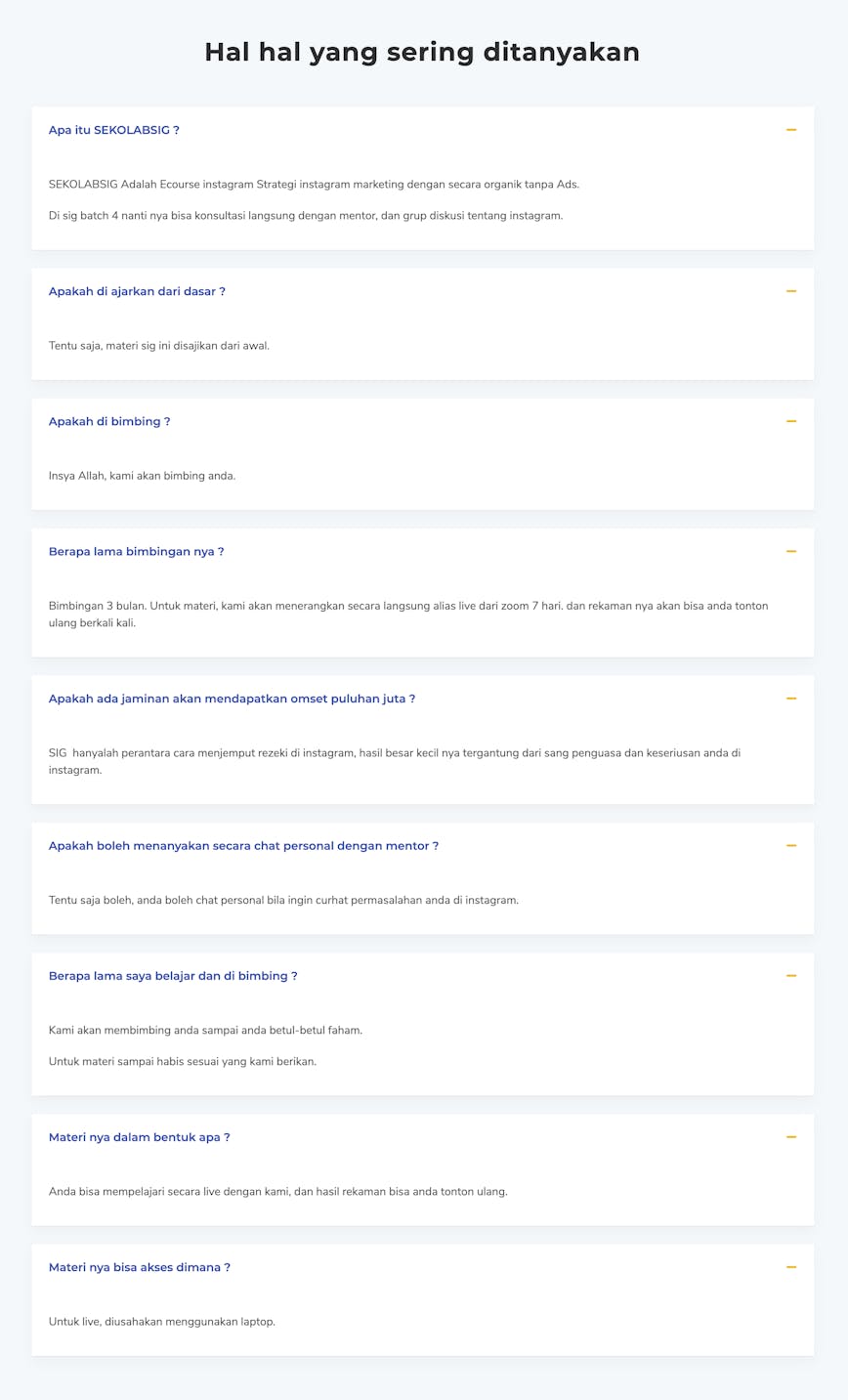Collapse the 'Apa itu SEKOLABSIG ?' minus icon

pyautogui.click(x=791, y=130)
